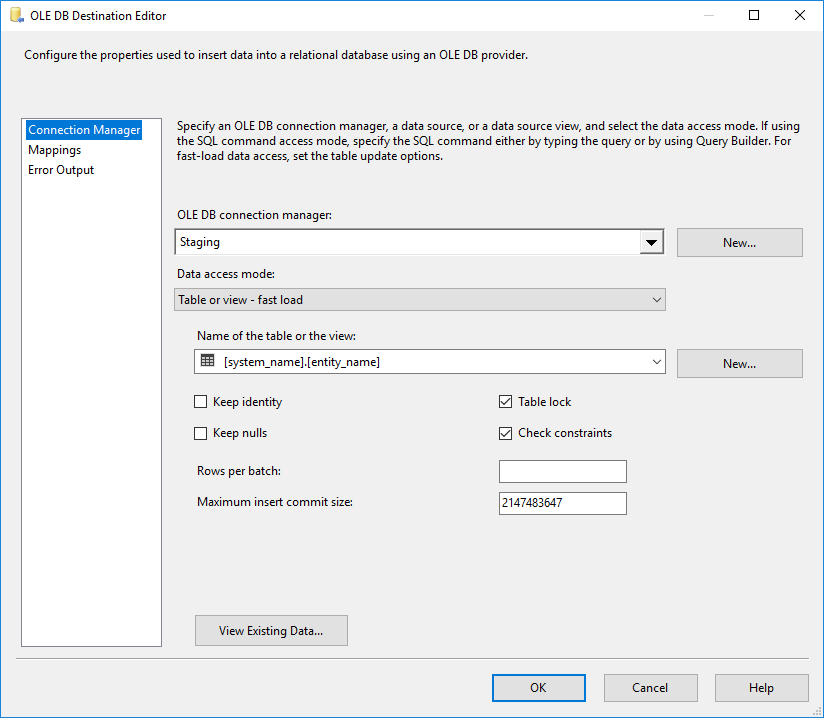
Task: Click the OLE DB Destination Editor title icon
Action: click(17, 15)
